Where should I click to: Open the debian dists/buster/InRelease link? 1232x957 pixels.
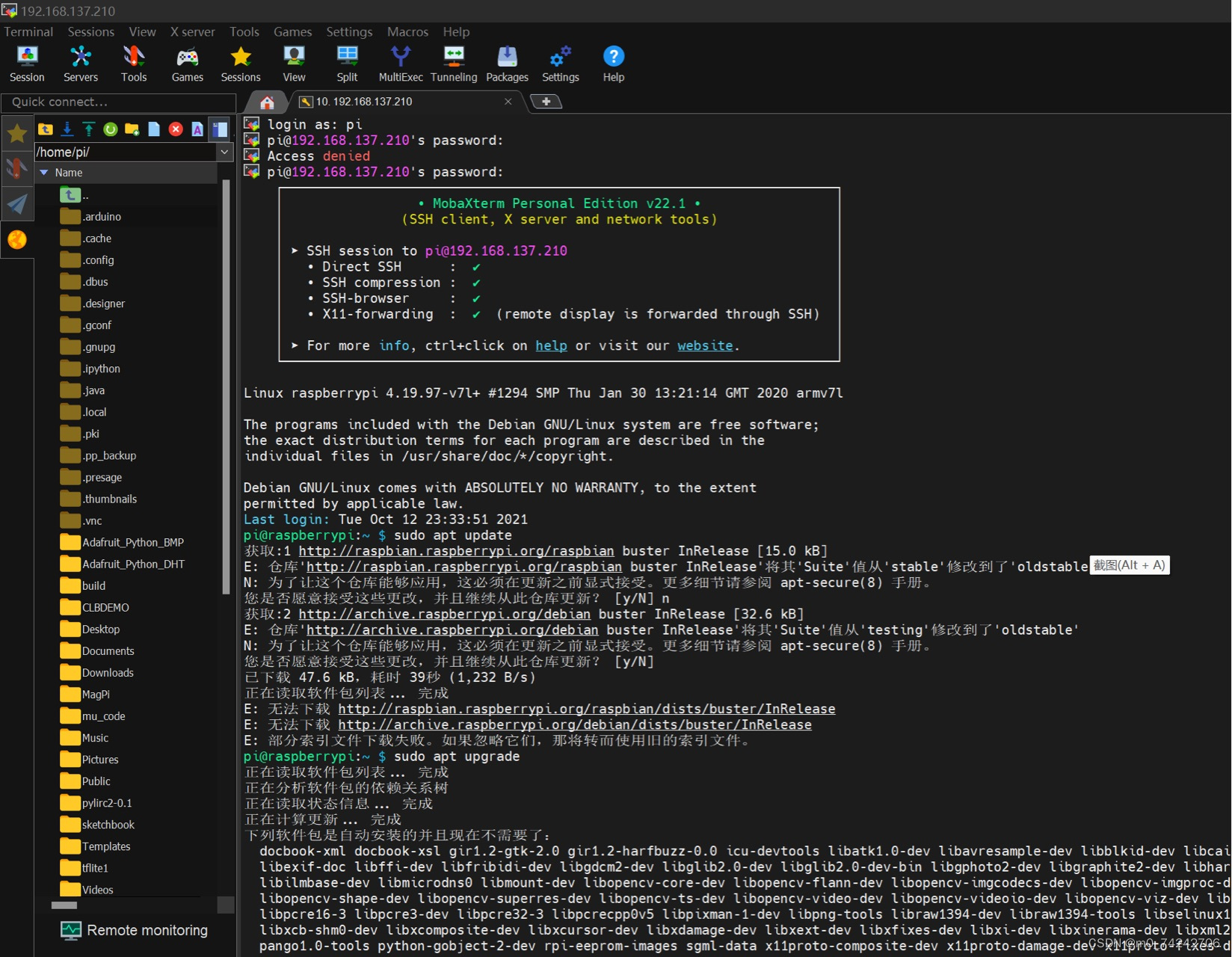coord(575,724)
